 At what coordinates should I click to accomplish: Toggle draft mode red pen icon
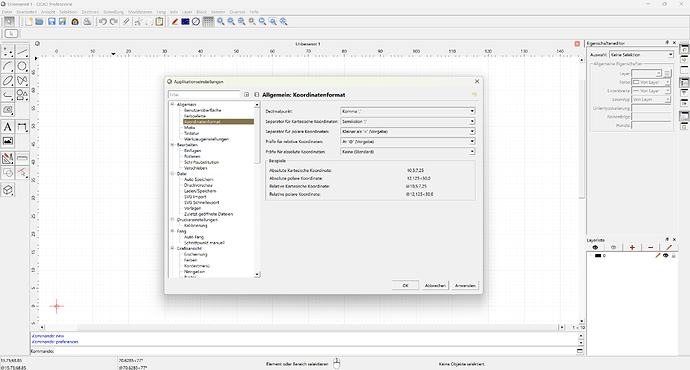(x=175, y=22)
